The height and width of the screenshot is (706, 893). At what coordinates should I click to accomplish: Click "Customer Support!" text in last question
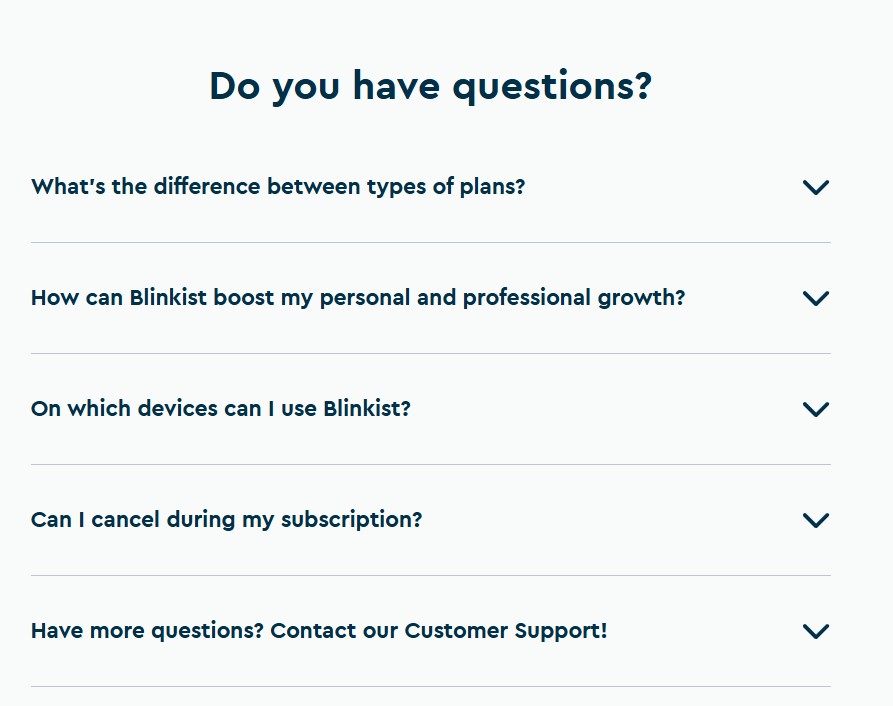tap(506, 631)
